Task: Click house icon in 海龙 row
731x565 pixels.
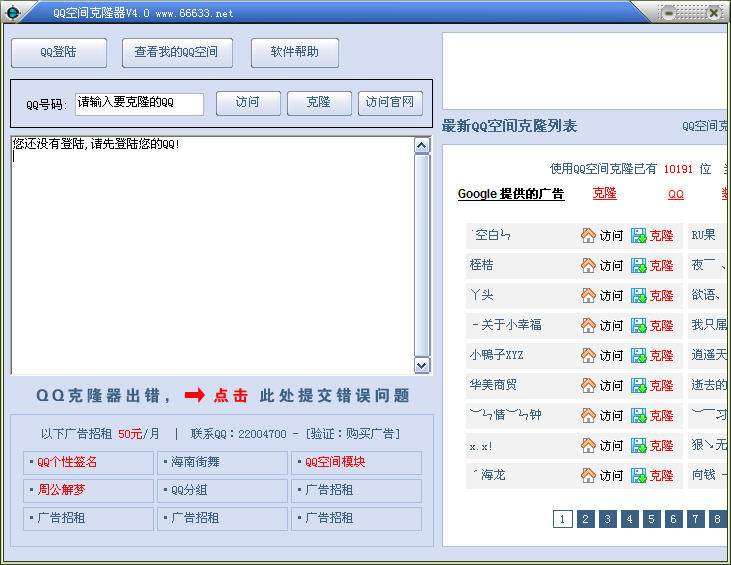Action: (588, 475)
